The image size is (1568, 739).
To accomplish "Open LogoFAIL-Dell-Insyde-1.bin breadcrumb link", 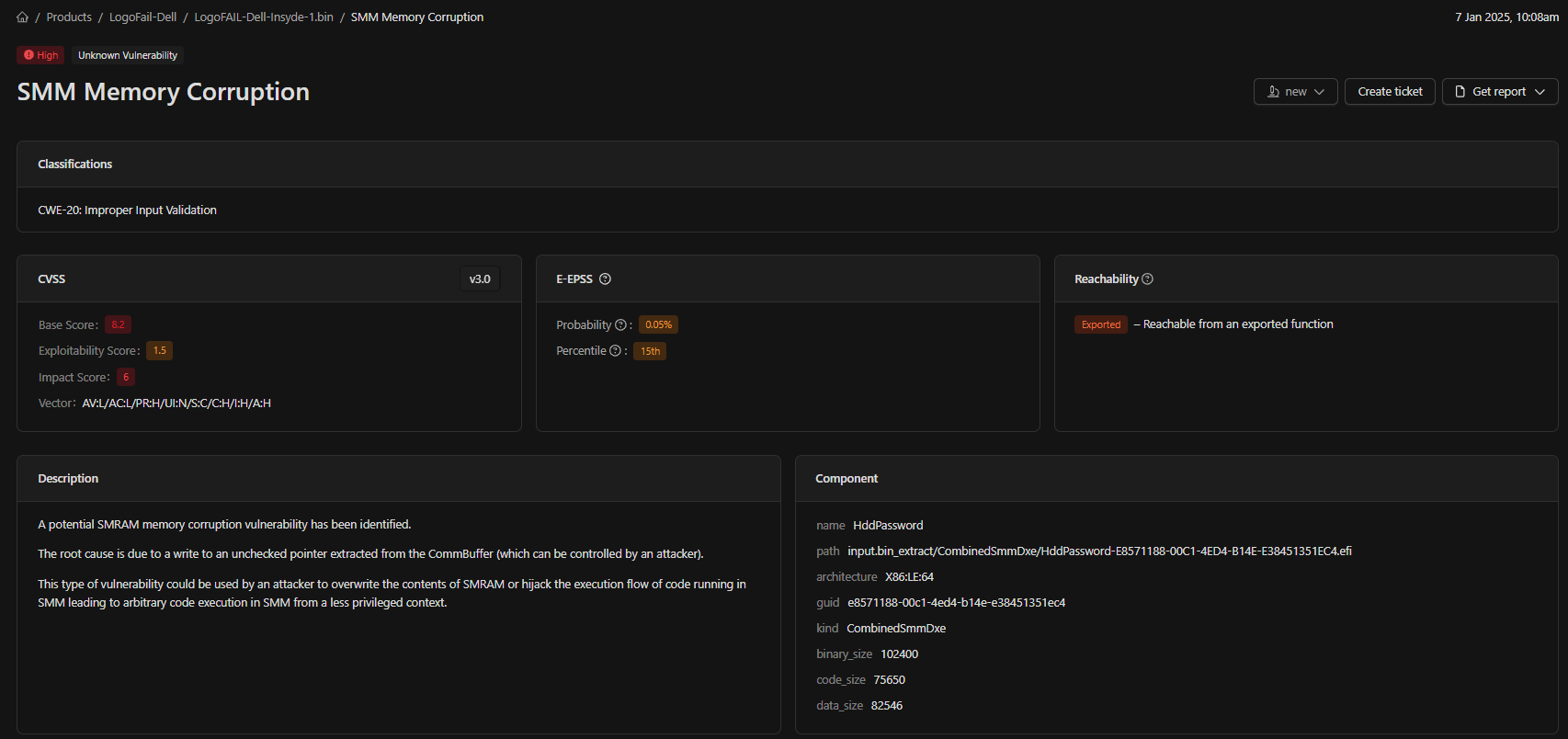I will [264, 17].
